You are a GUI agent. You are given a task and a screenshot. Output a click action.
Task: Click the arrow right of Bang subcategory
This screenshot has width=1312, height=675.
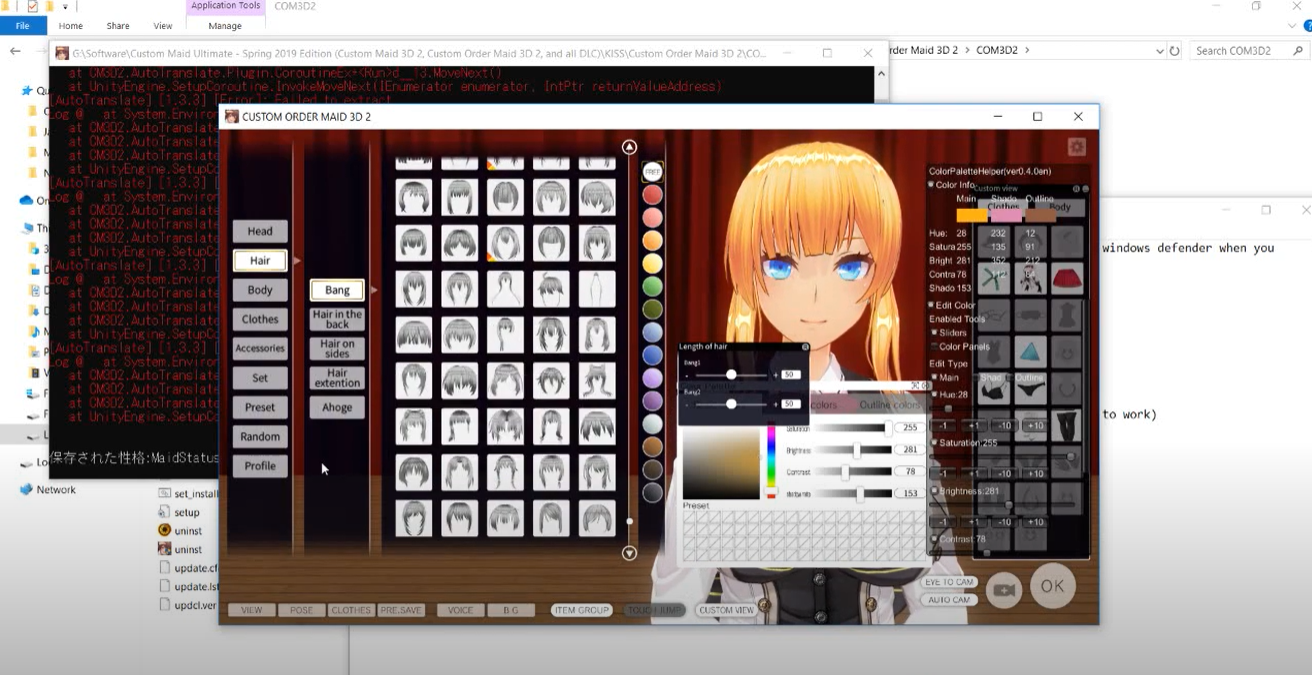374,291
